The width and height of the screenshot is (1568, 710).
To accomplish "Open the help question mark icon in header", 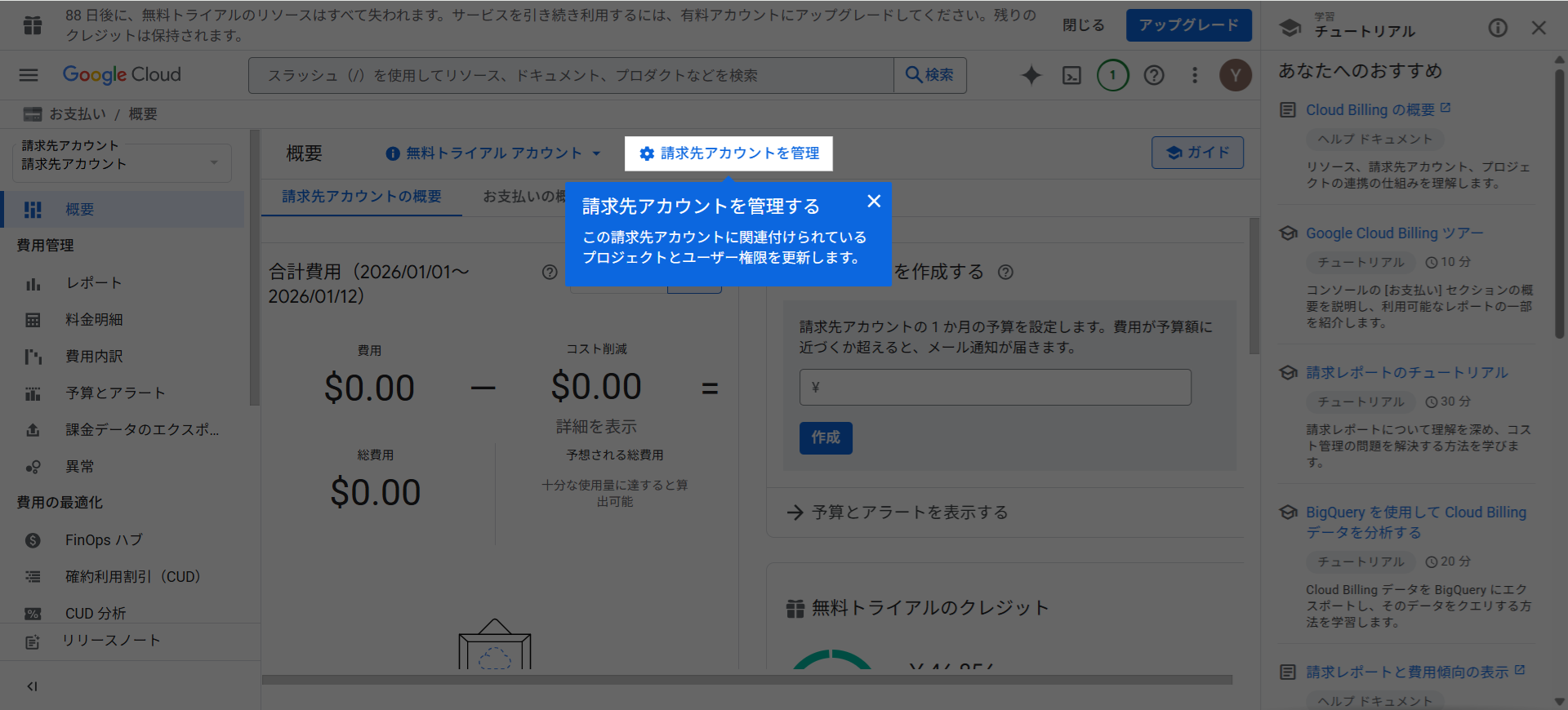I will (1153, 75).
